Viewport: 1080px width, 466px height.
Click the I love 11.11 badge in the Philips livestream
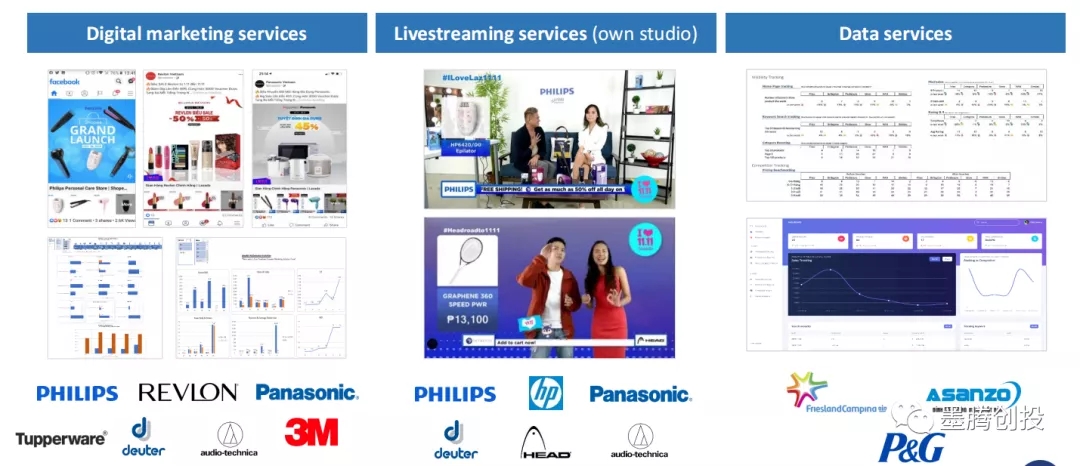tap(643, 189)
